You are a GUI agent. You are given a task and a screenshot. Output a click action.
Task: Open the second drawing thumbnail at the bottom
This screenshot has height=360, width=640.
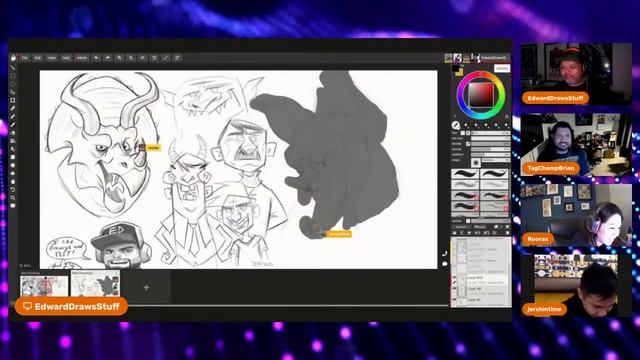96,284
